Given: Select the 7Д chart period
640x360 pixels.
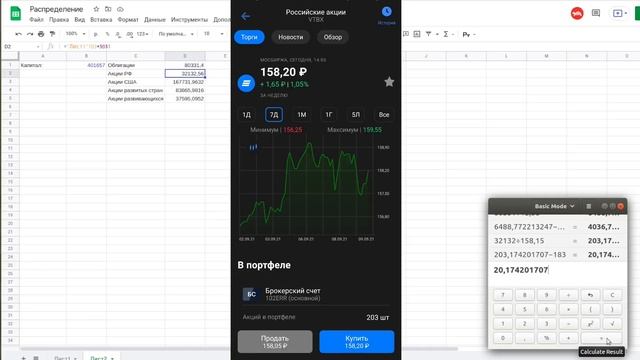Looking at the screenshot, I should click(x=273, y=115).
